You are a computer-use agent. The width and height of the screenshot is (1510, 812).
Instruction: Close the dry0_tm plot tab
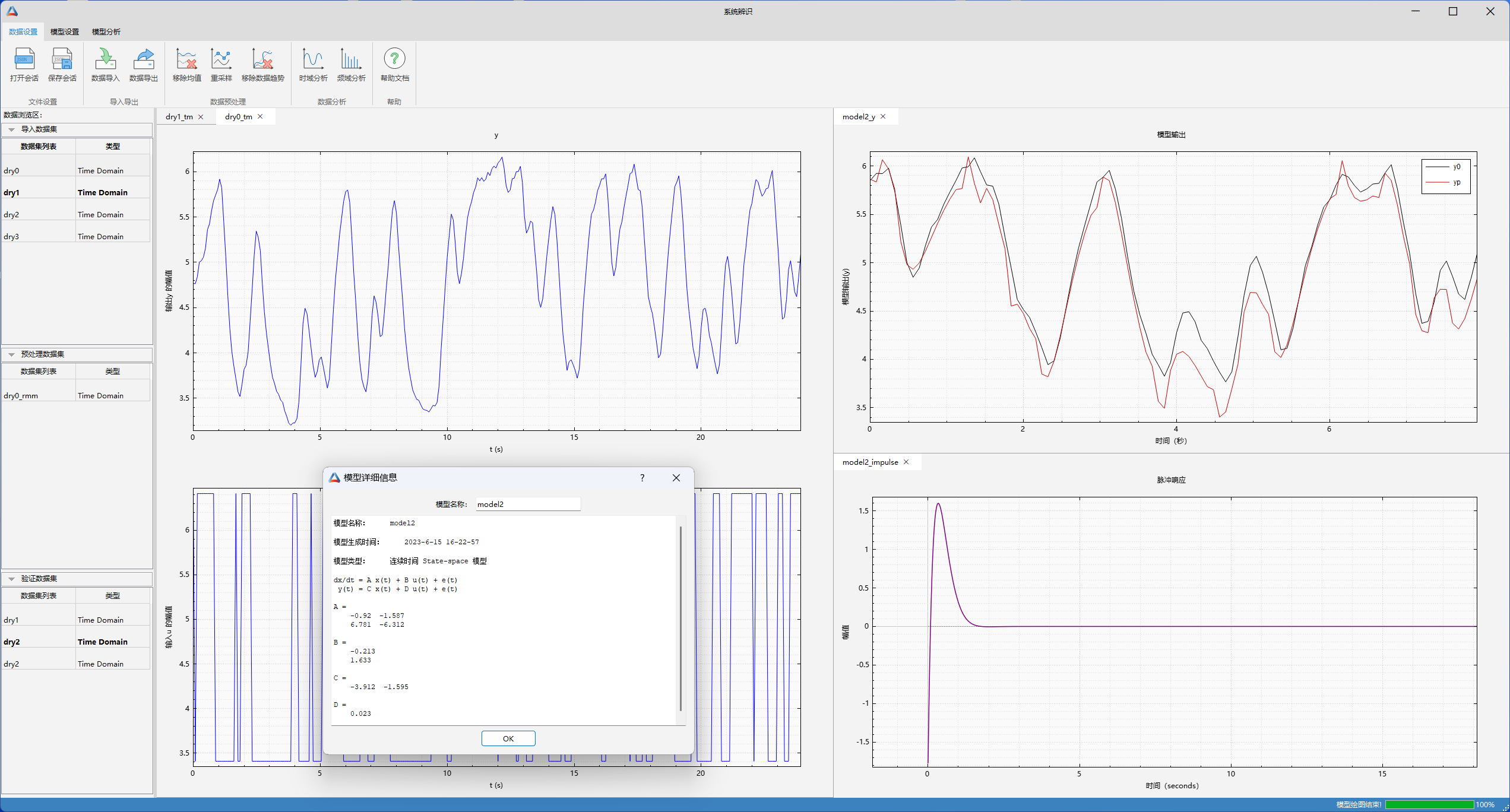(260, 117)
